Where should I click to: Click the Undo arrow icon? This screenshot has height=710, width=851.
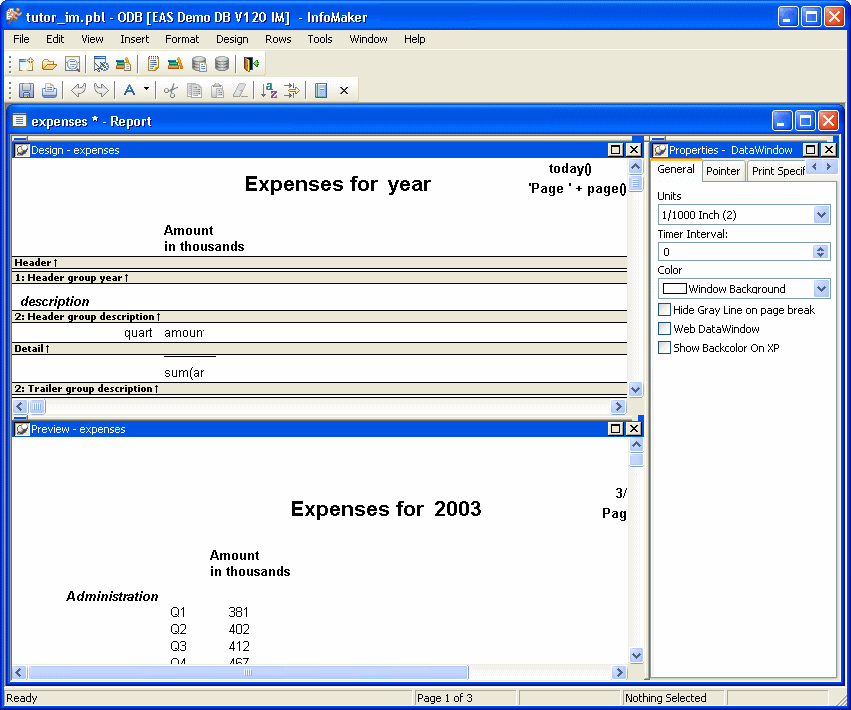click(x=78, y=90)
